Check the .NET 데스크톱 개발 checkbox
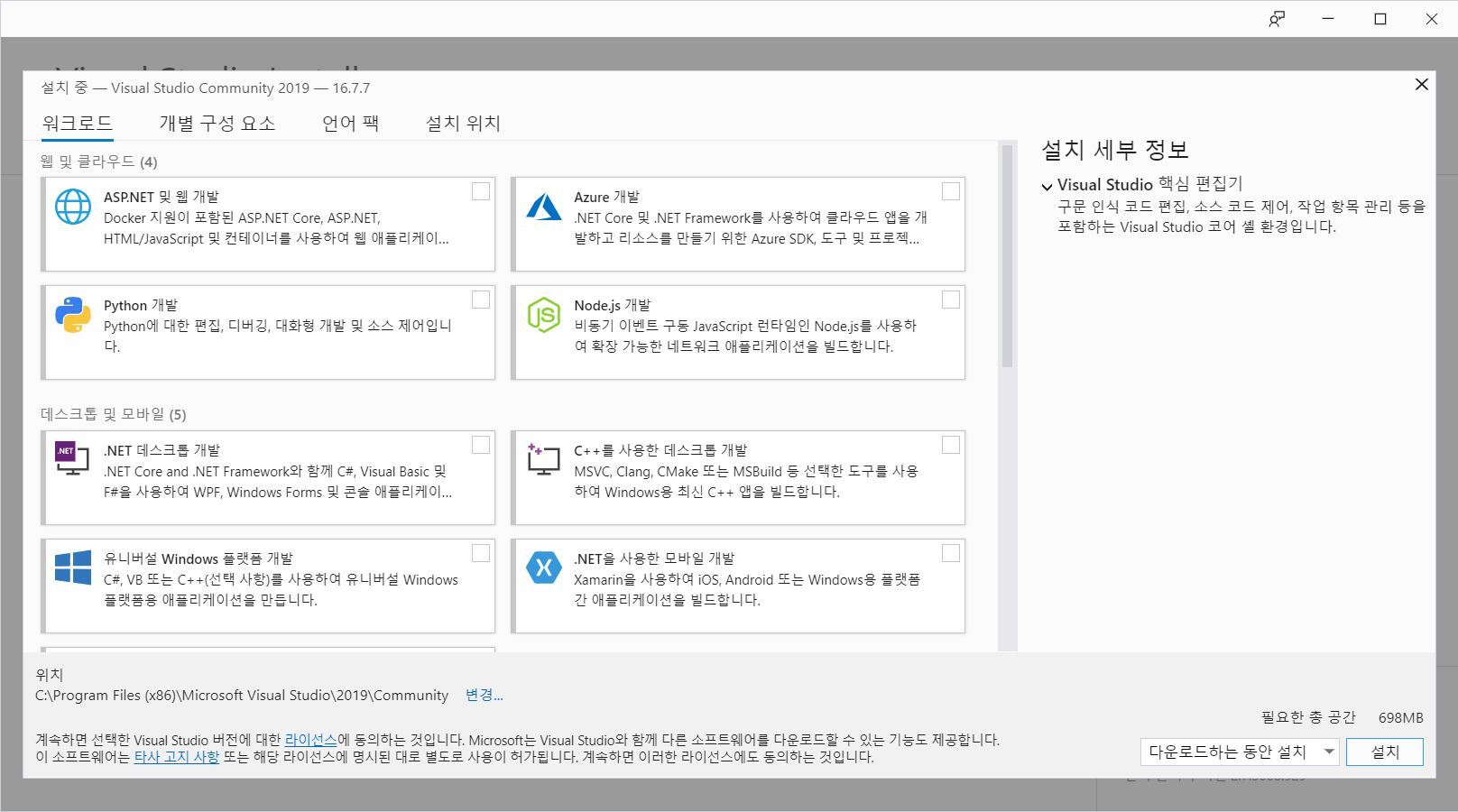1458x812 pixels. click(481, 445)
